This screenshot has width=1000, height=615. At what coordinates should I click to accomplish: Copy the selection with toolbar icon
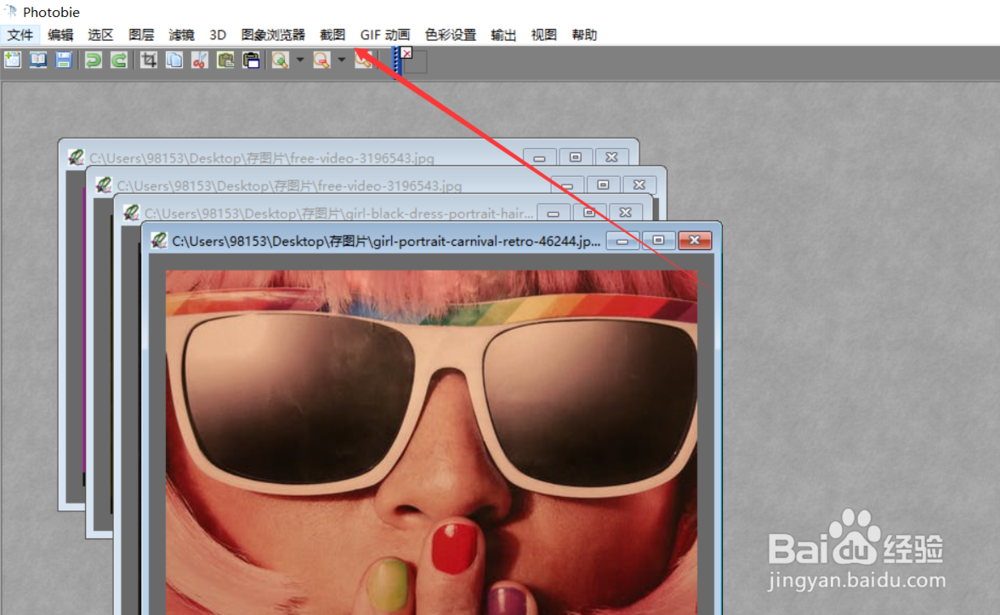(x=174, y=60)
